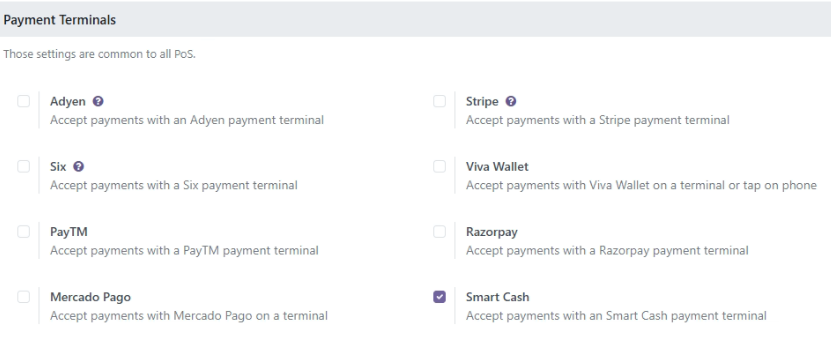Click the 'Mercado Pago' title label
Image resolution: width=831 pixels, height=364 pixels.
[x=91, y=297]
